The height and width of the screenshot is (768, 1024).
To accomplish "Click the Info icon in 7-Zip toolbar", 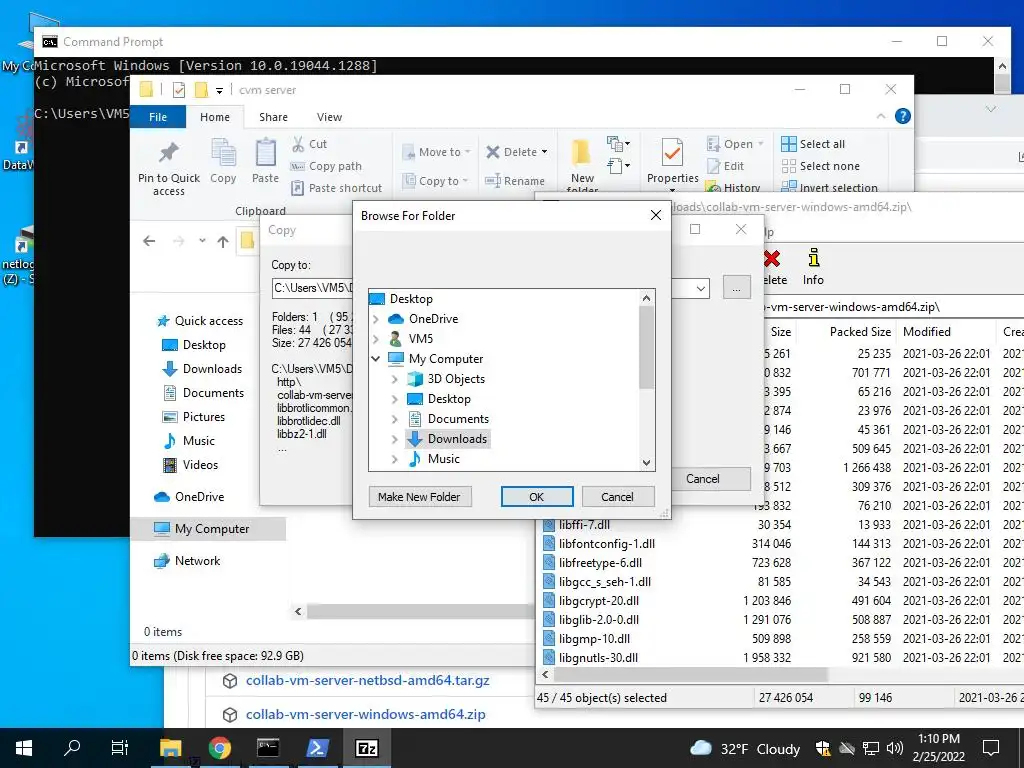I will coord(813,266).
